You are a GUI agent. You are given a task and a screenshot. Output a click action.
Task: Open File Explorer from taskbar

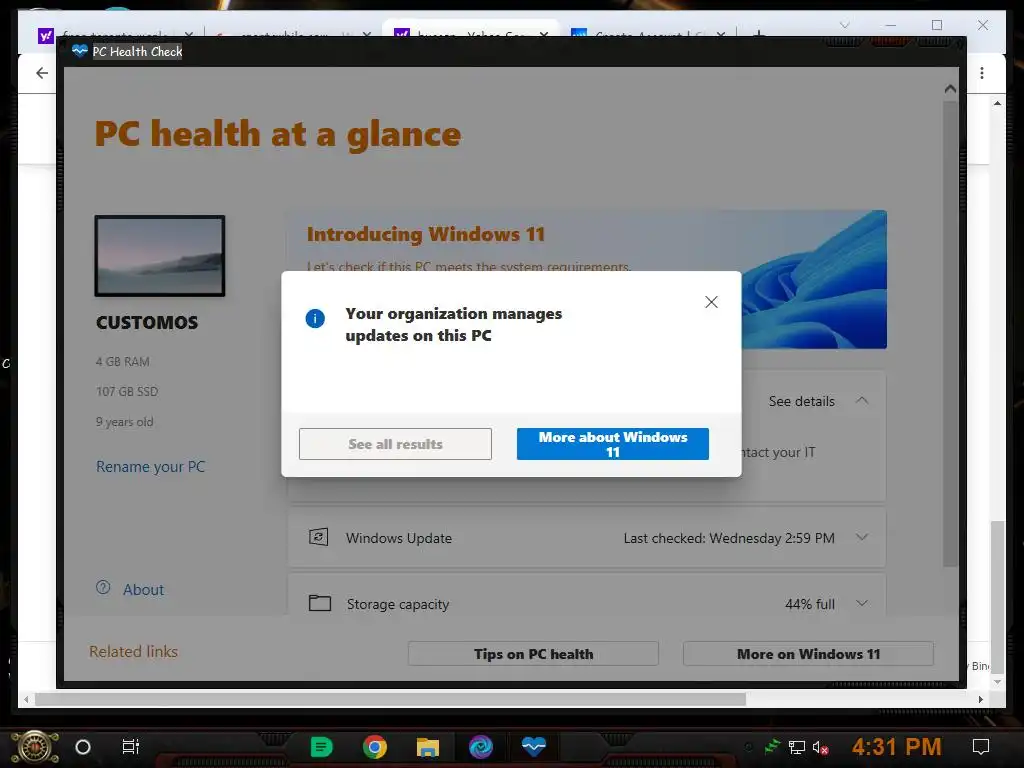[x=428, y=747]
